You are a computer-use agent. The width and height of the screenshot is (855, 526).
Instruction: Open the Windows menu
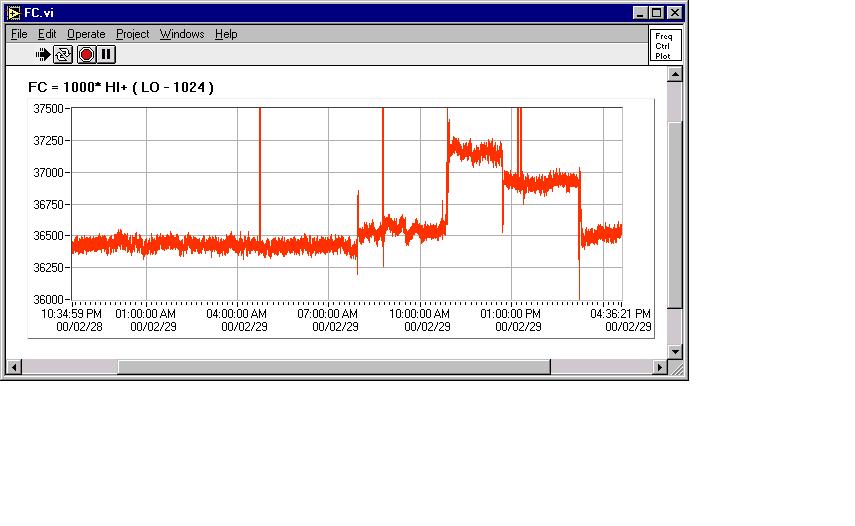182,34
